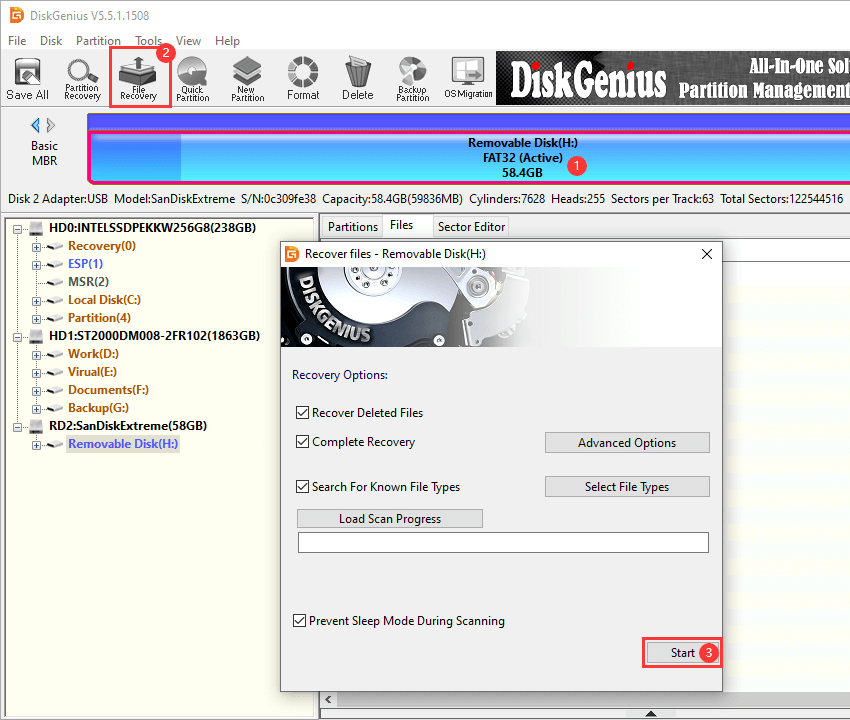
Task: Select Local Disk(C:) tree label
Action: pos(104,300)
